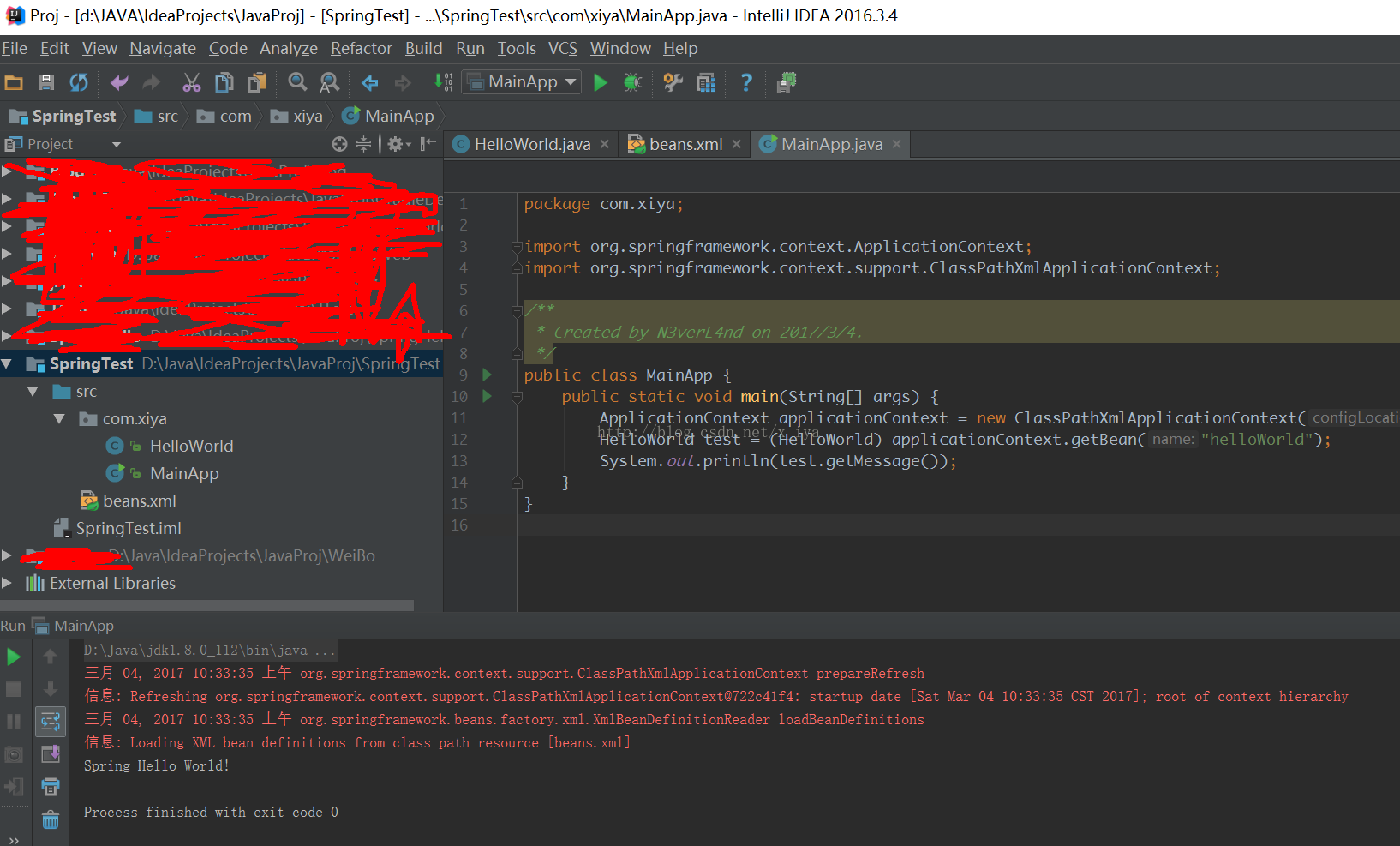Click the Make Project build icon
The width and height of the screenshot is (1400, 846).
[443, 82]
